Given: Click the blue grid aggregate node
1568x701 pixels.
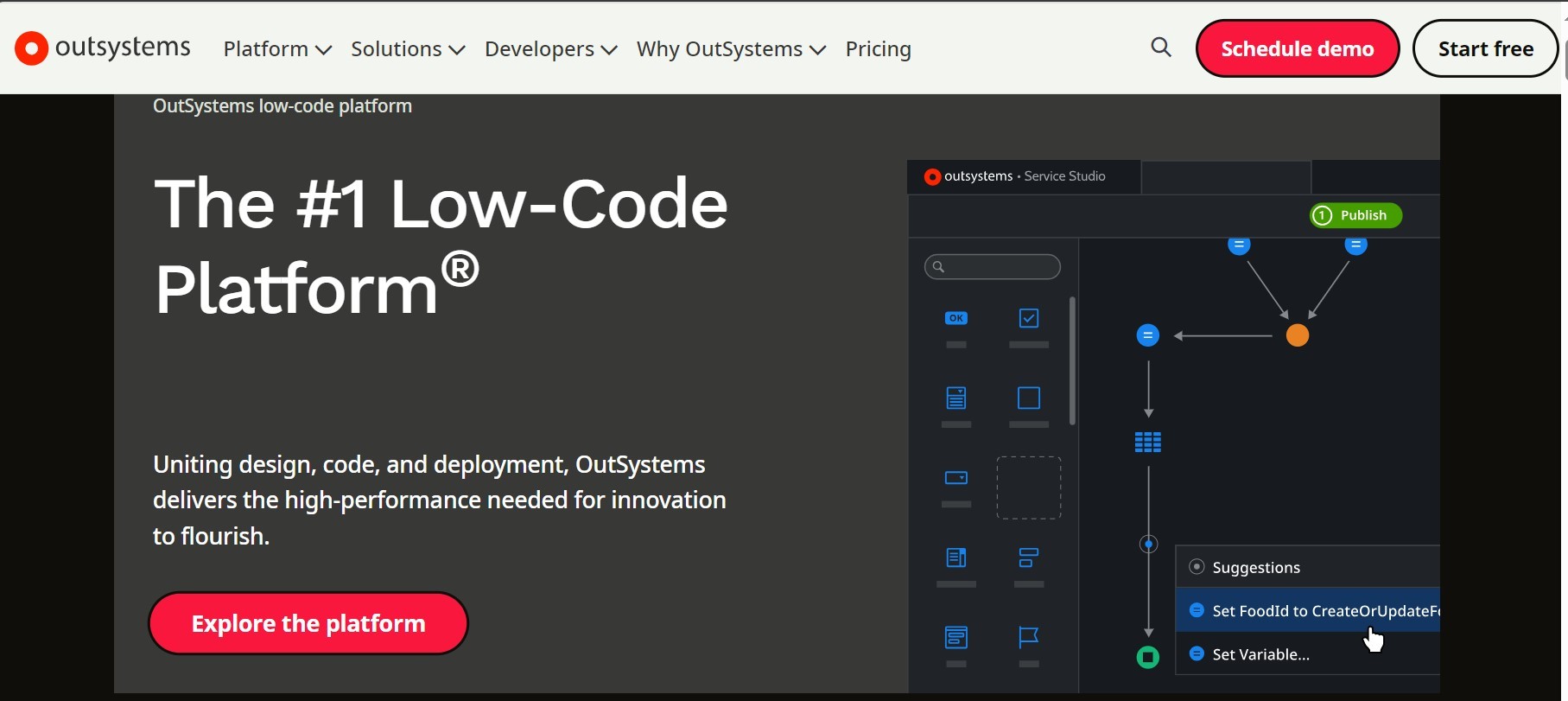Looking at the screenshot, I should tap(1148, 443).
